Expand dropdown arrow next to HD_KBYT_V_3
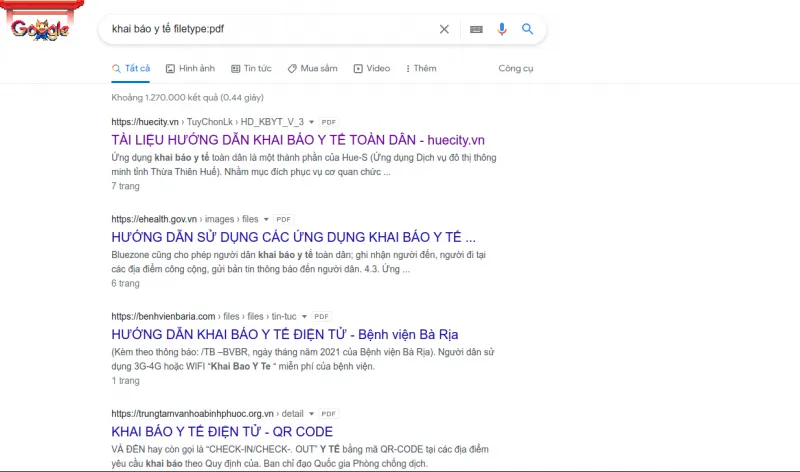 (x=311, y=122)
